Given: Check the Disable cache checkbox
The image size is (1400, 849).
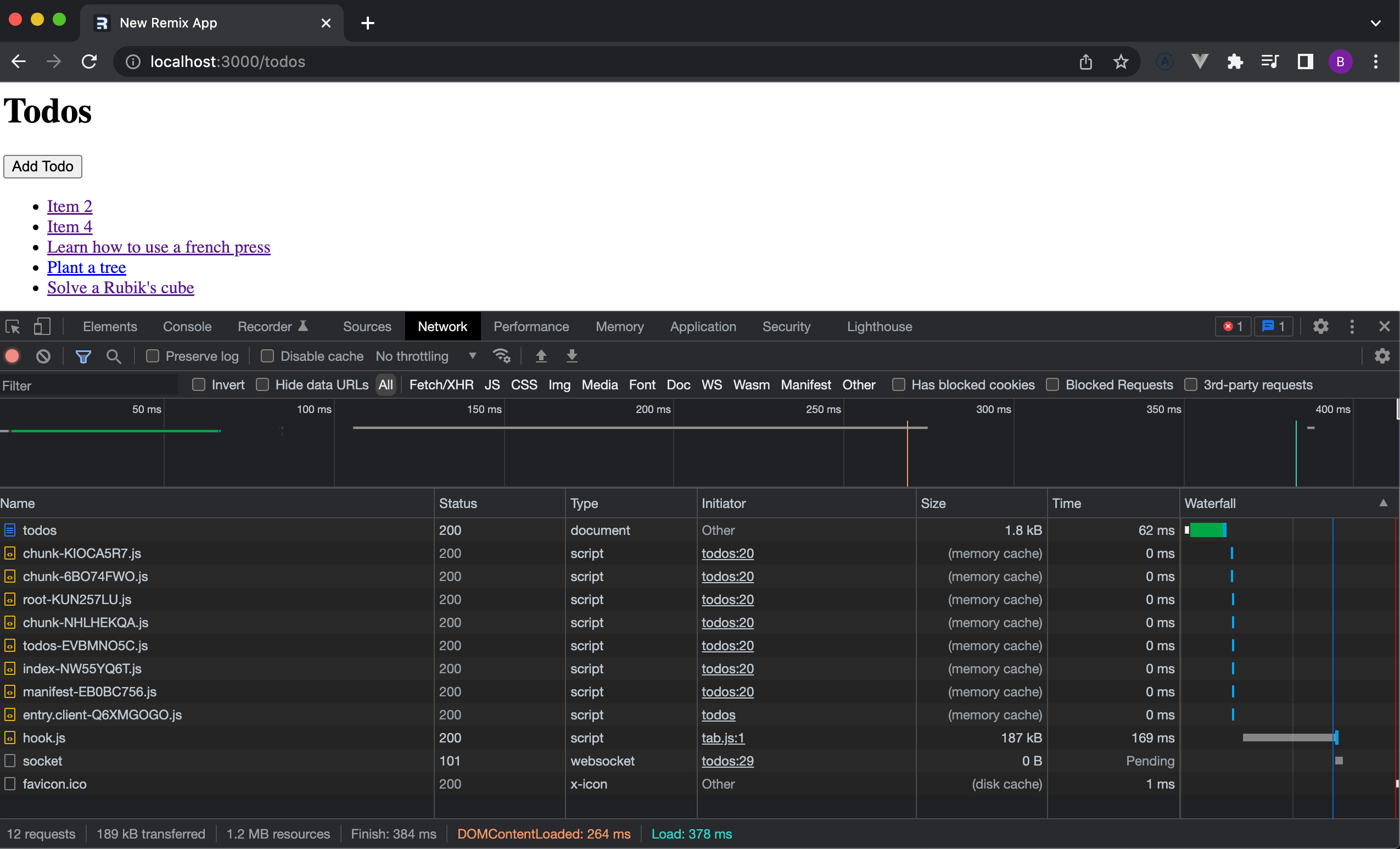Looking at the screenshot, I should click(267, 356).
